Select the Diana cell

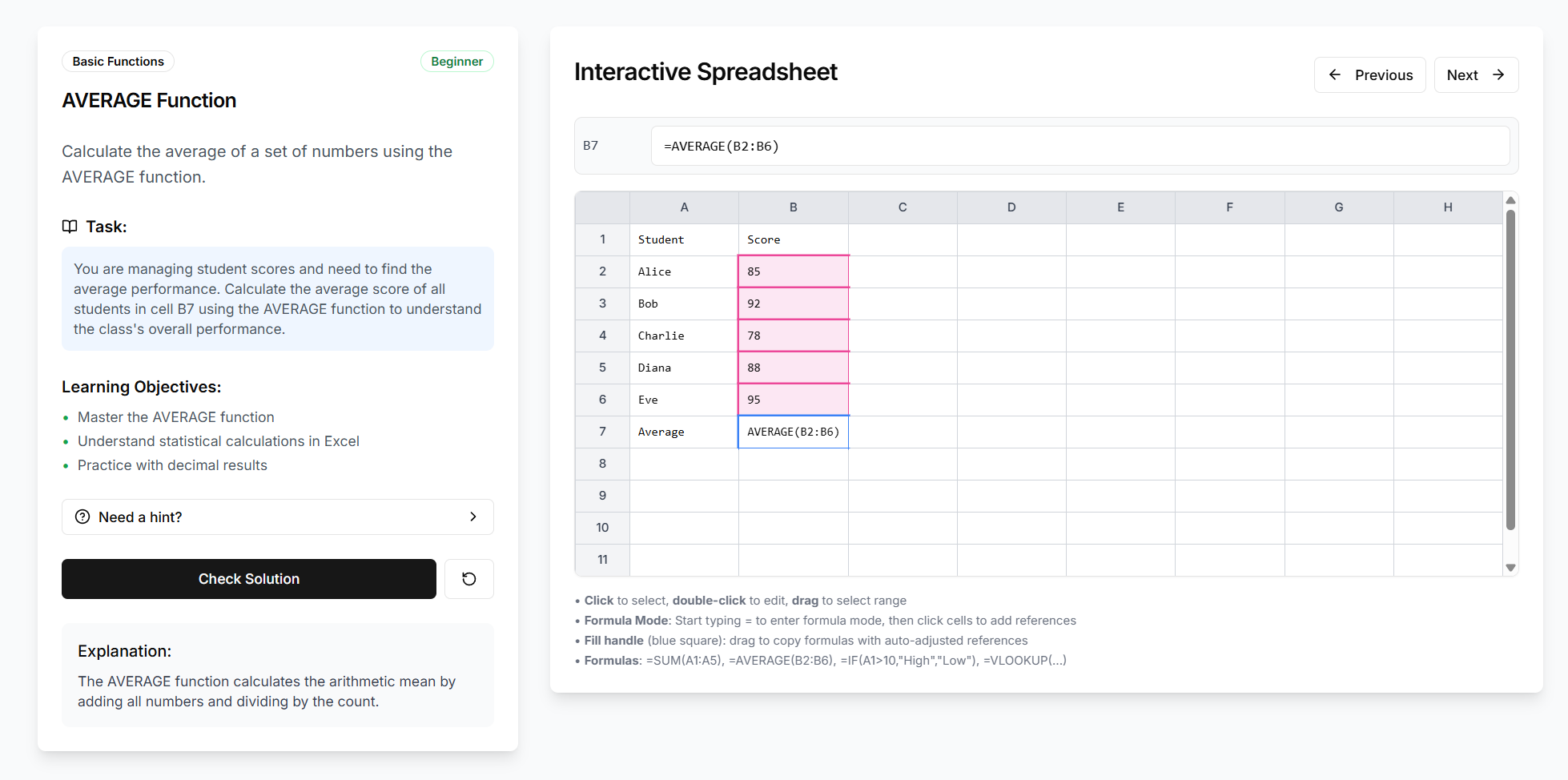[x=684, y=368]
